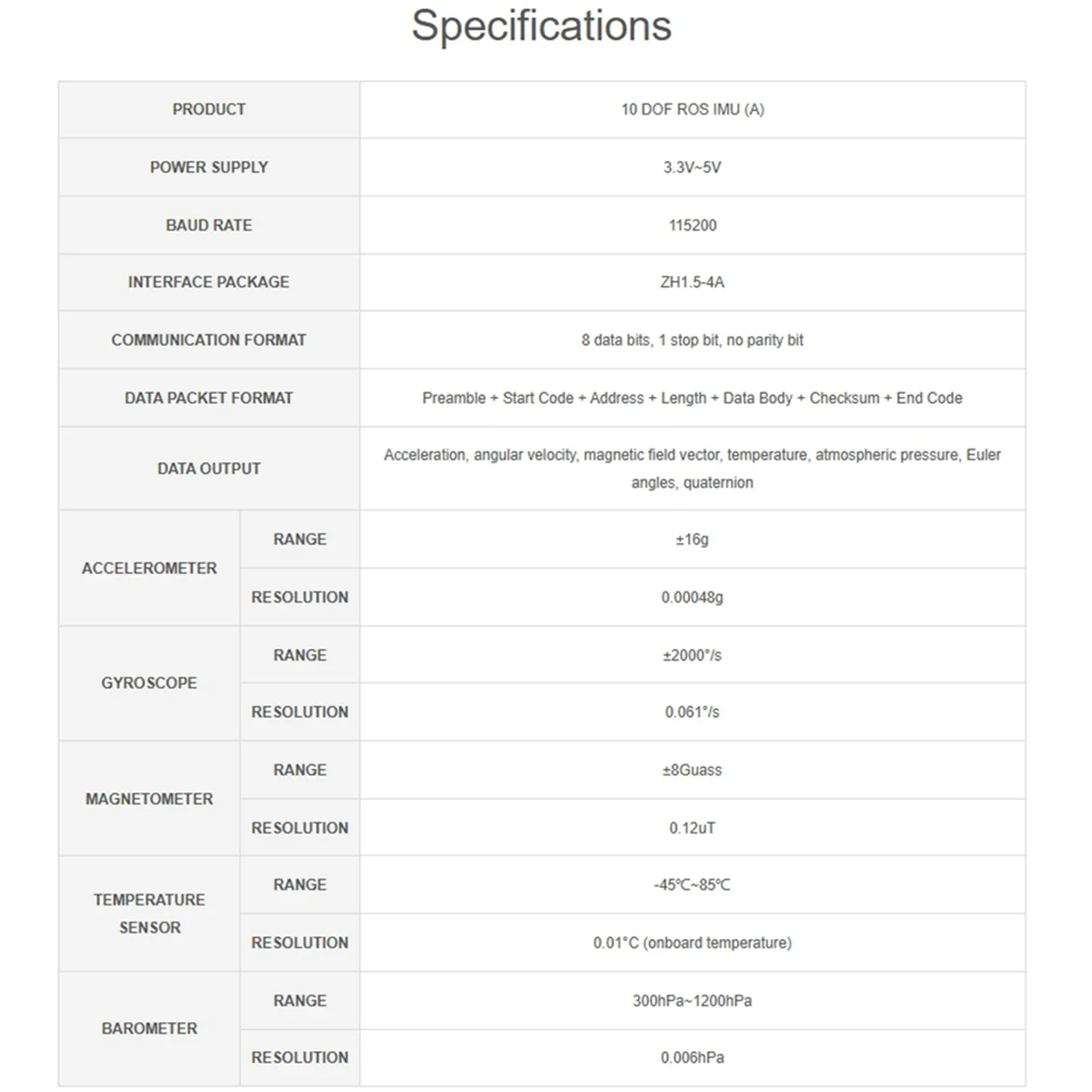Select the 3.3V~5V power supply value
The image size is (1092, 1092).
pos(693,167)
